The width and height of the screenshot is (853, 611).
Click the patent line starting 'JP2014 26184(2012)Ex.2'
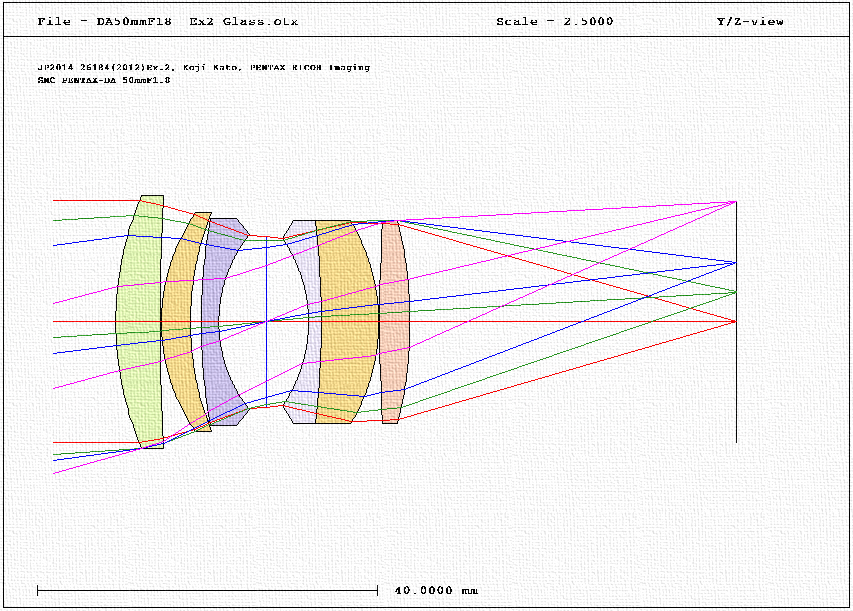click(x=203, y=67)
